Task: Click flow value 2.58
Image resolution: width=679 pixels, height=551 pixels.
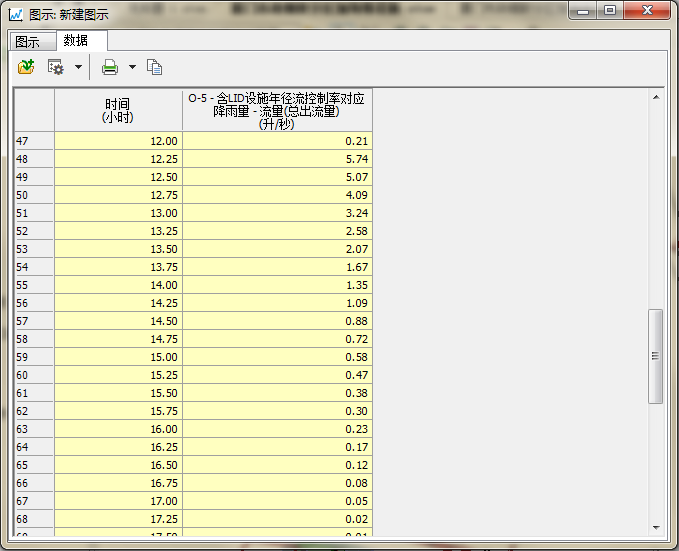Action: point(277,231)
